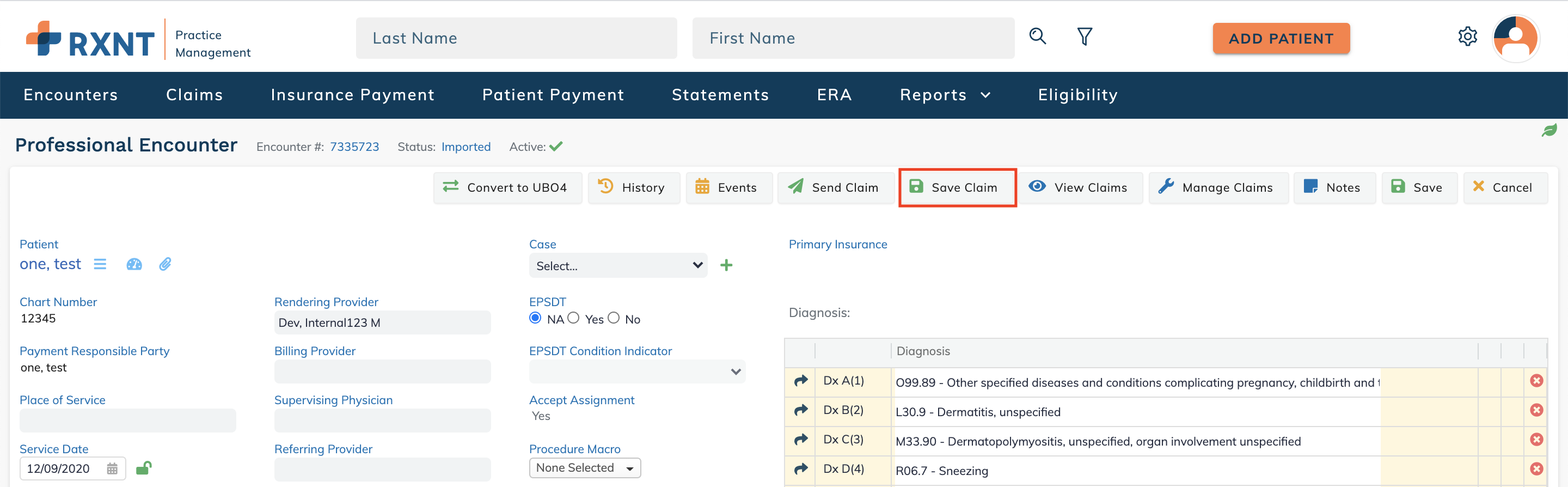Screen dimensions: 1568x487
Task: Open the settings gear icon
Action: click(x=1467, y=37)
